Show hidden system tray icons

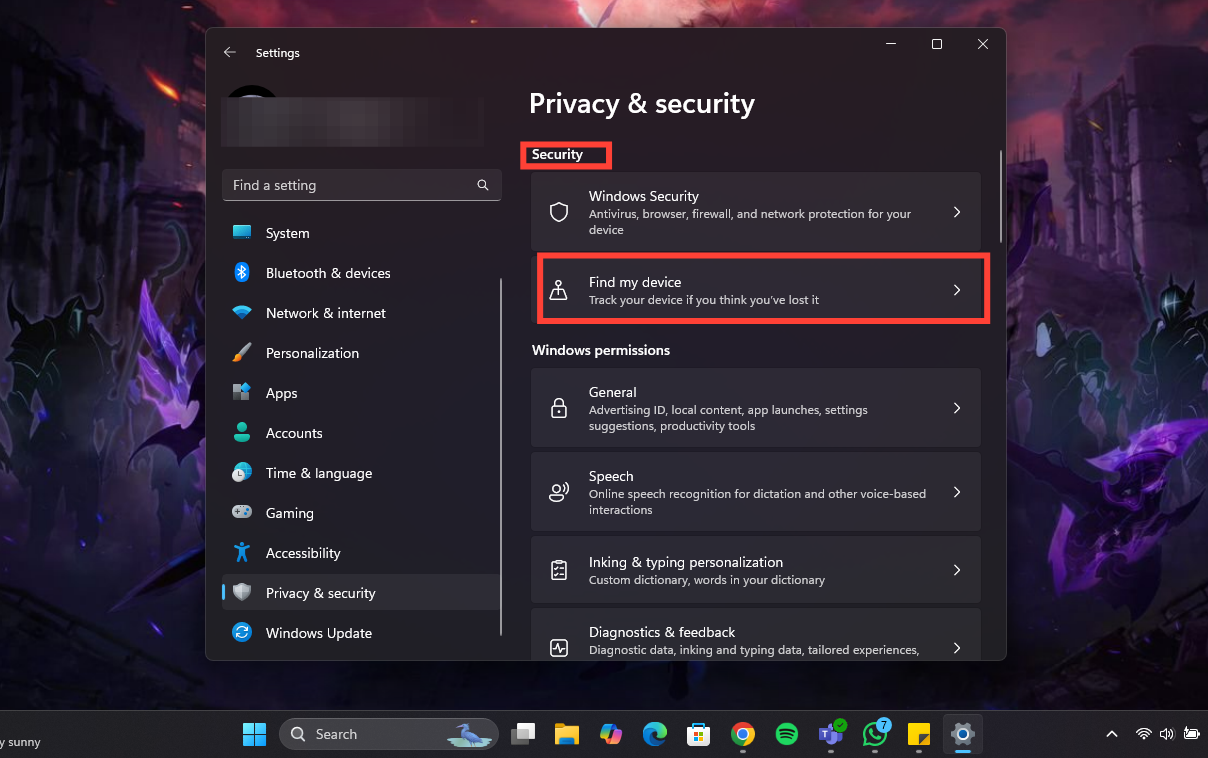click(1112, 734)
